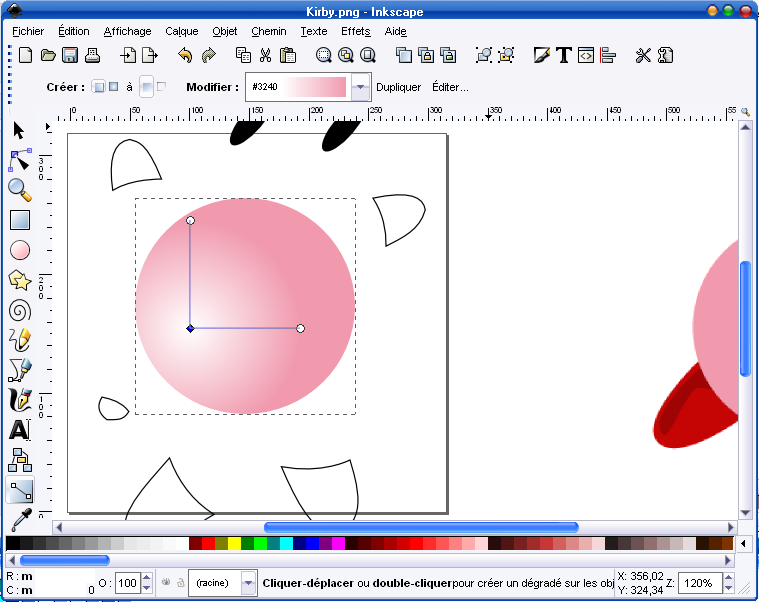Click the zoom percentage field
This screenshot has width=759, height=602.
click(700, 583)
